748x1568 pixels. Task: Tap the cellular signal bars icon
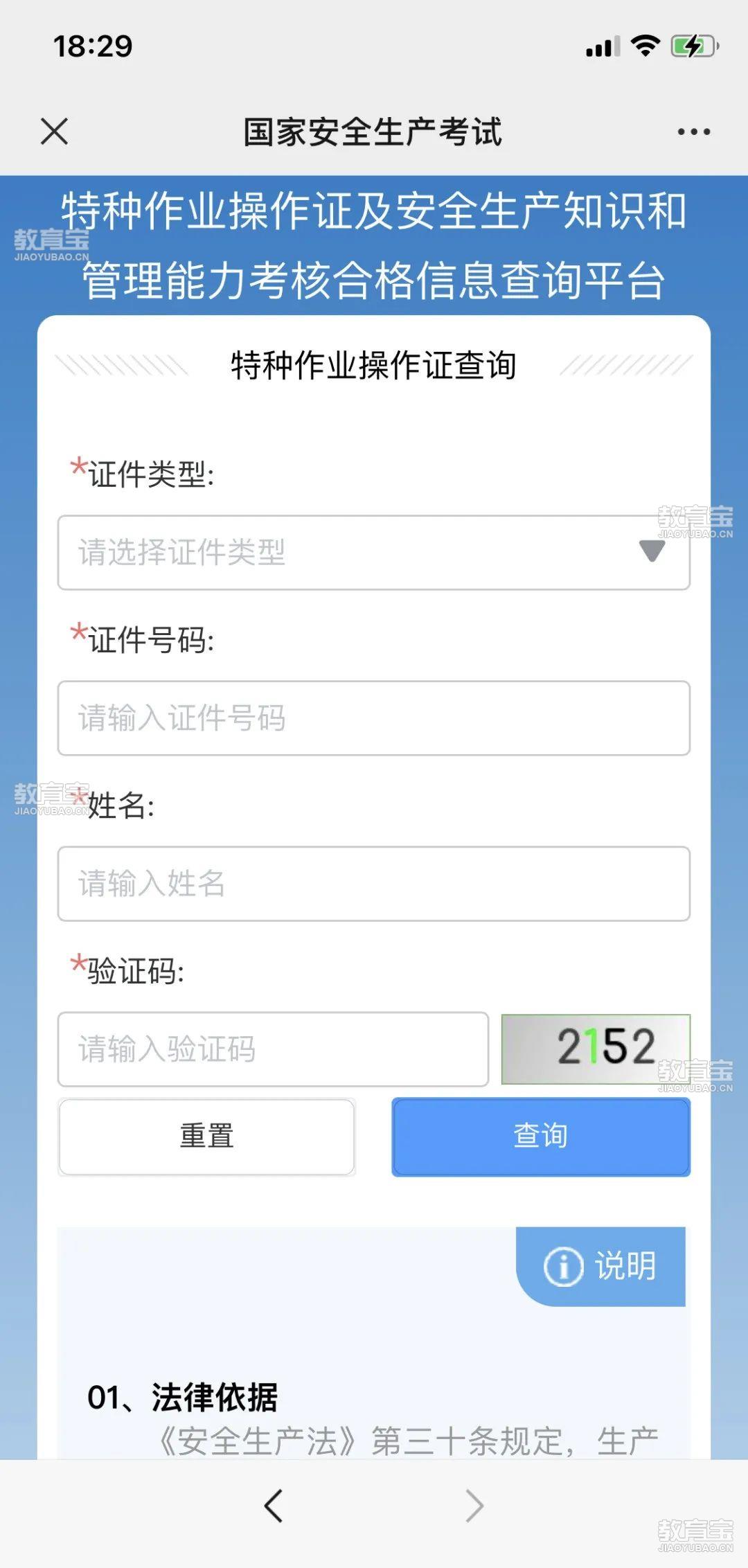603,47
